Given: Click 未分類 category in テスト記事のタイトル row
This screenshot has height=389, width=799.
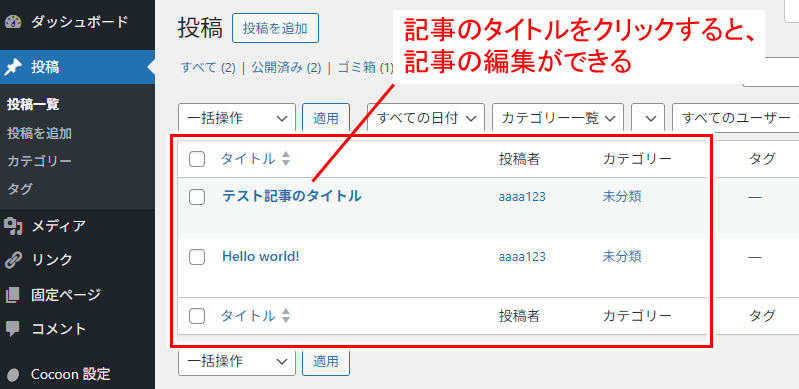Looking at the screenshot, I should point(622,197).
